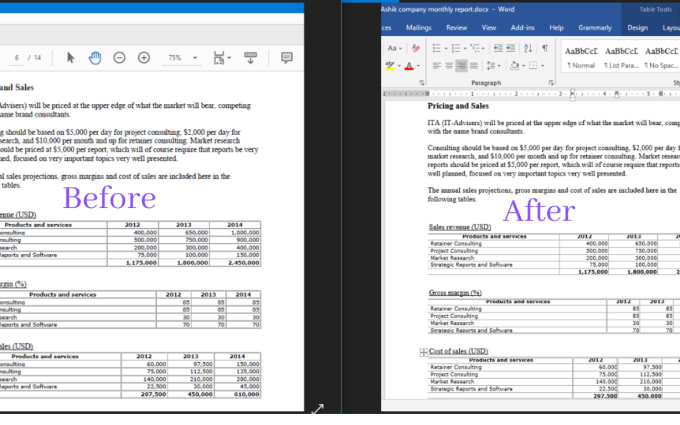Image resolution: width=680 pixels, height=425 pixels.
Task: Click the first-line indent marker on Word ruler
Action: pyautogui.click(x=572, y=92)
